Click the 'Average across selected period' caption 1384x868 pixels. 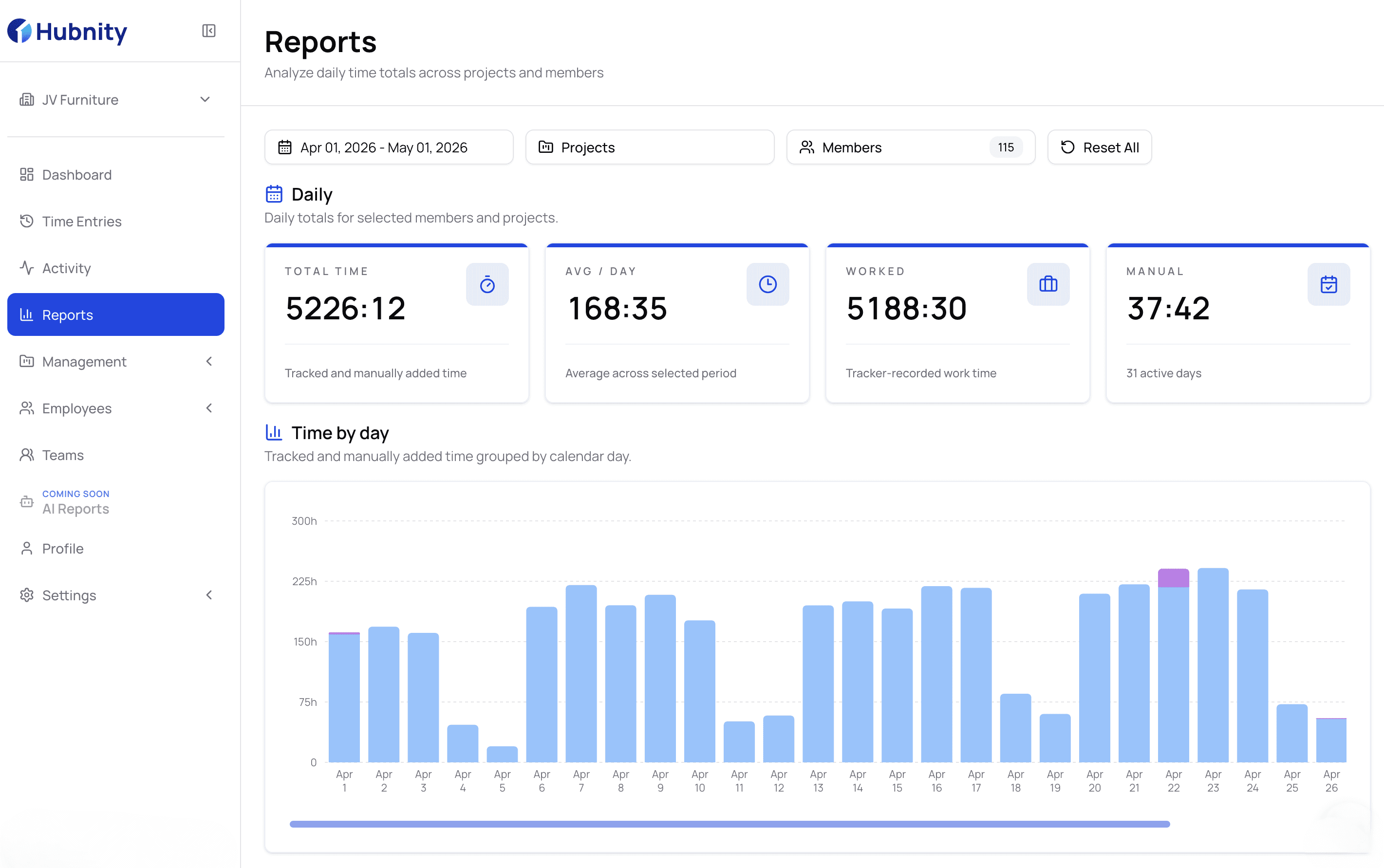pyautogui.click(x=651, y=373)
